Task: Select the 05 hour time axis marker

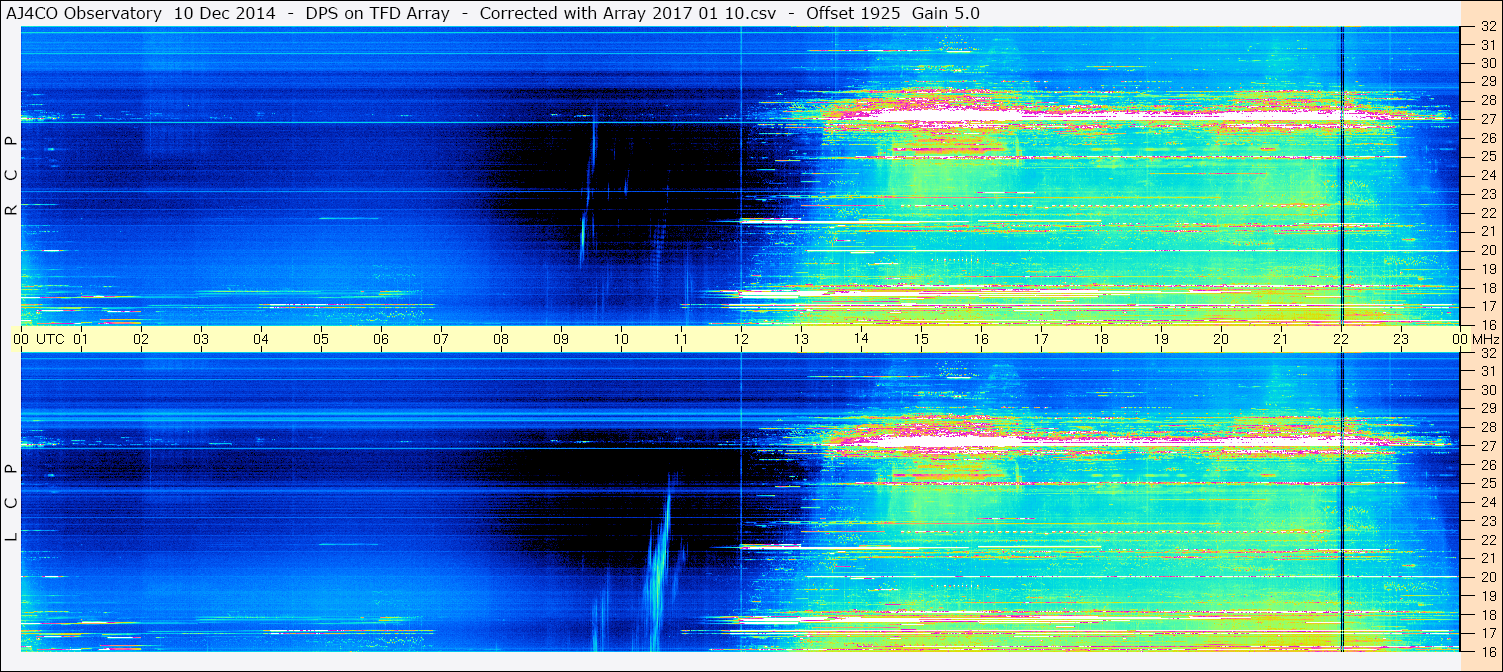Action: 321,339
